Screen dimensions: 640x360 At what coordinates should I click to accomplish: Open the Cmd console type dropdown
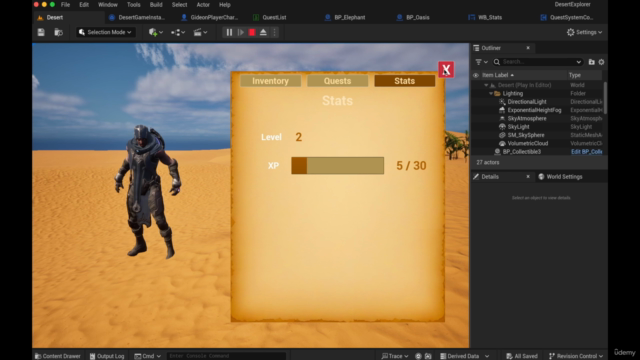coord(148,356)
